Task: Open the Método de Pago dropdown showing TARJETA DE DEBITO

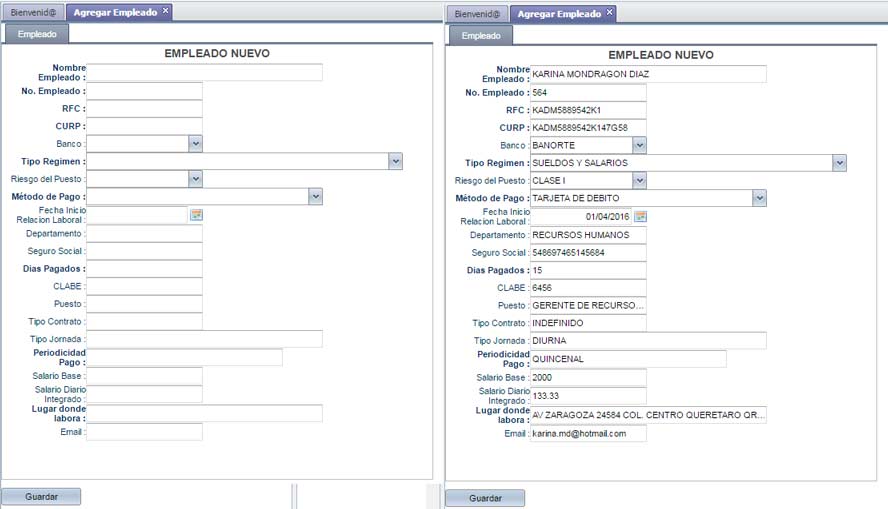Action: click(x=759, y=198)
